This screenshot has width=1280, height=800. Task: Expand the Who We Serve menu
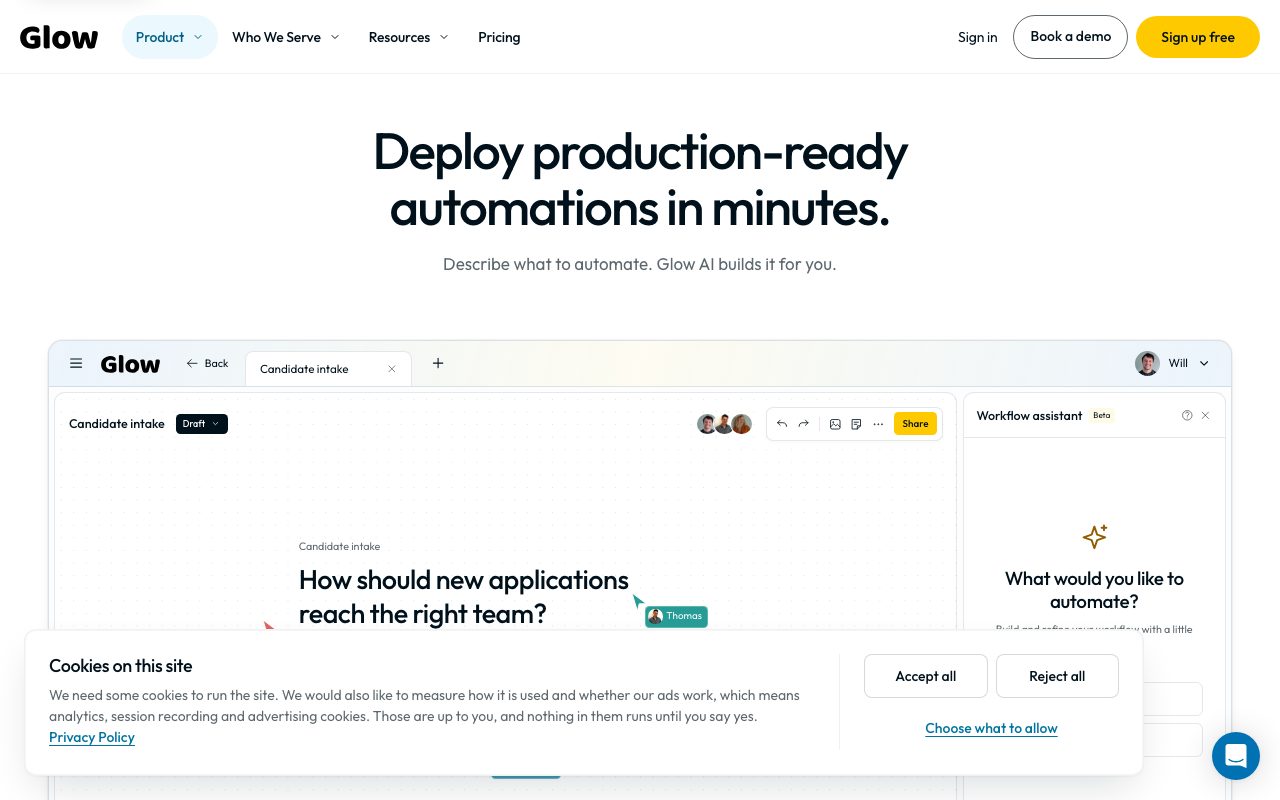pyautogui.click(x=286, y=37)
